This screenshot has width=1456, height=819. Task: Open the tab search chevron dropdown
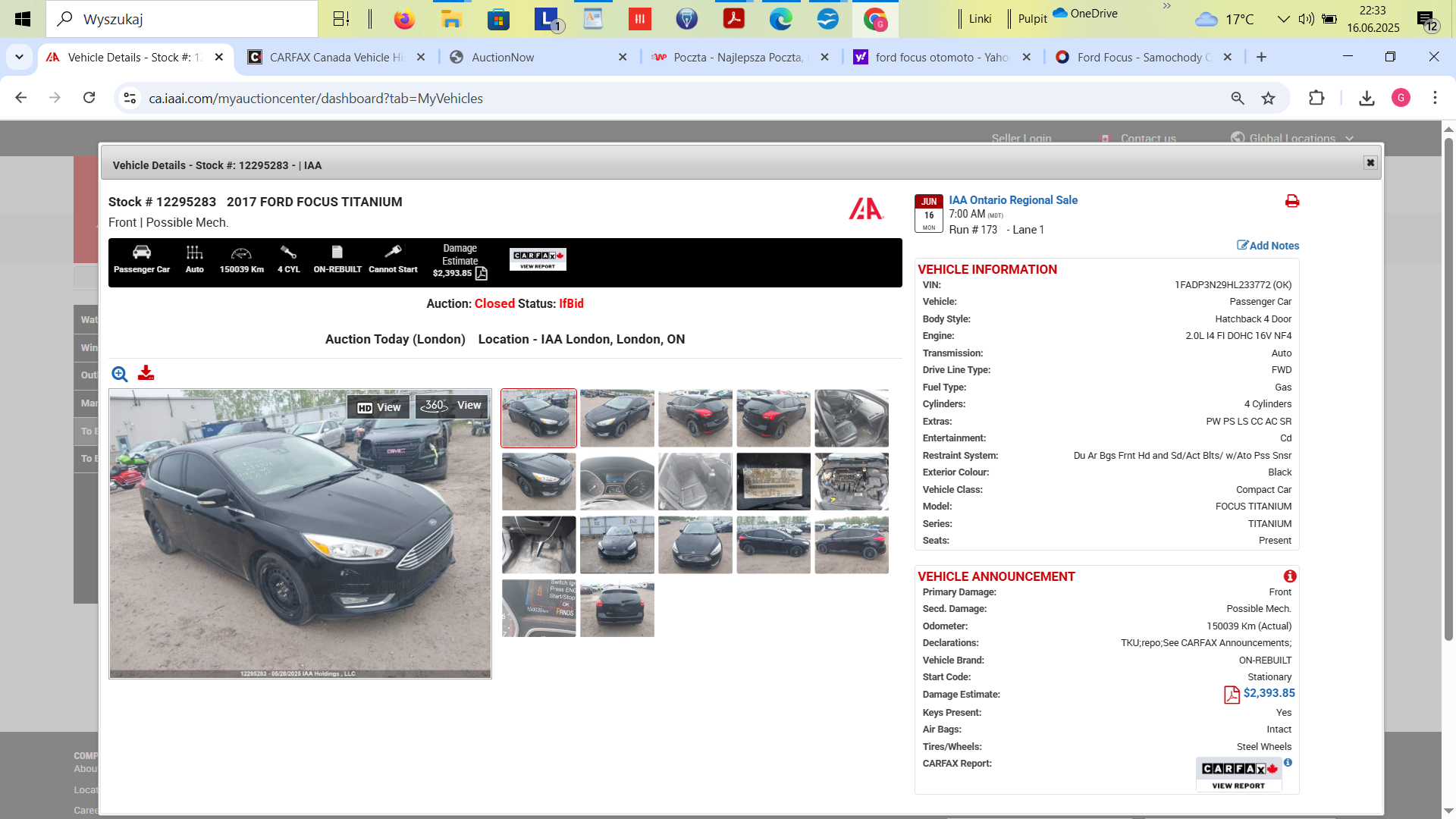pos(19,57)
